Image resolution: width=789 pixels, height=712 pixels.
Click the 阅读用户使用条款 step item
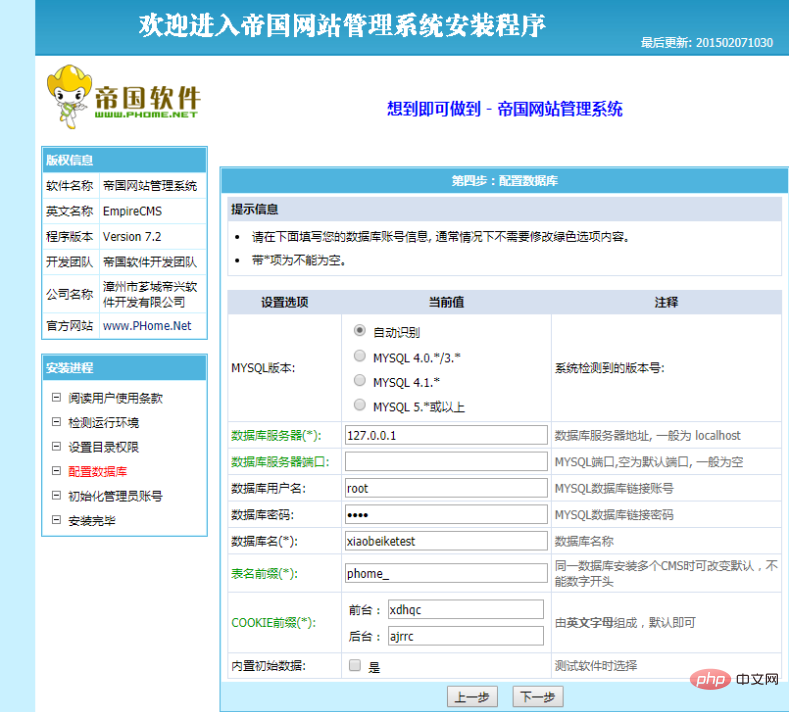115,398
